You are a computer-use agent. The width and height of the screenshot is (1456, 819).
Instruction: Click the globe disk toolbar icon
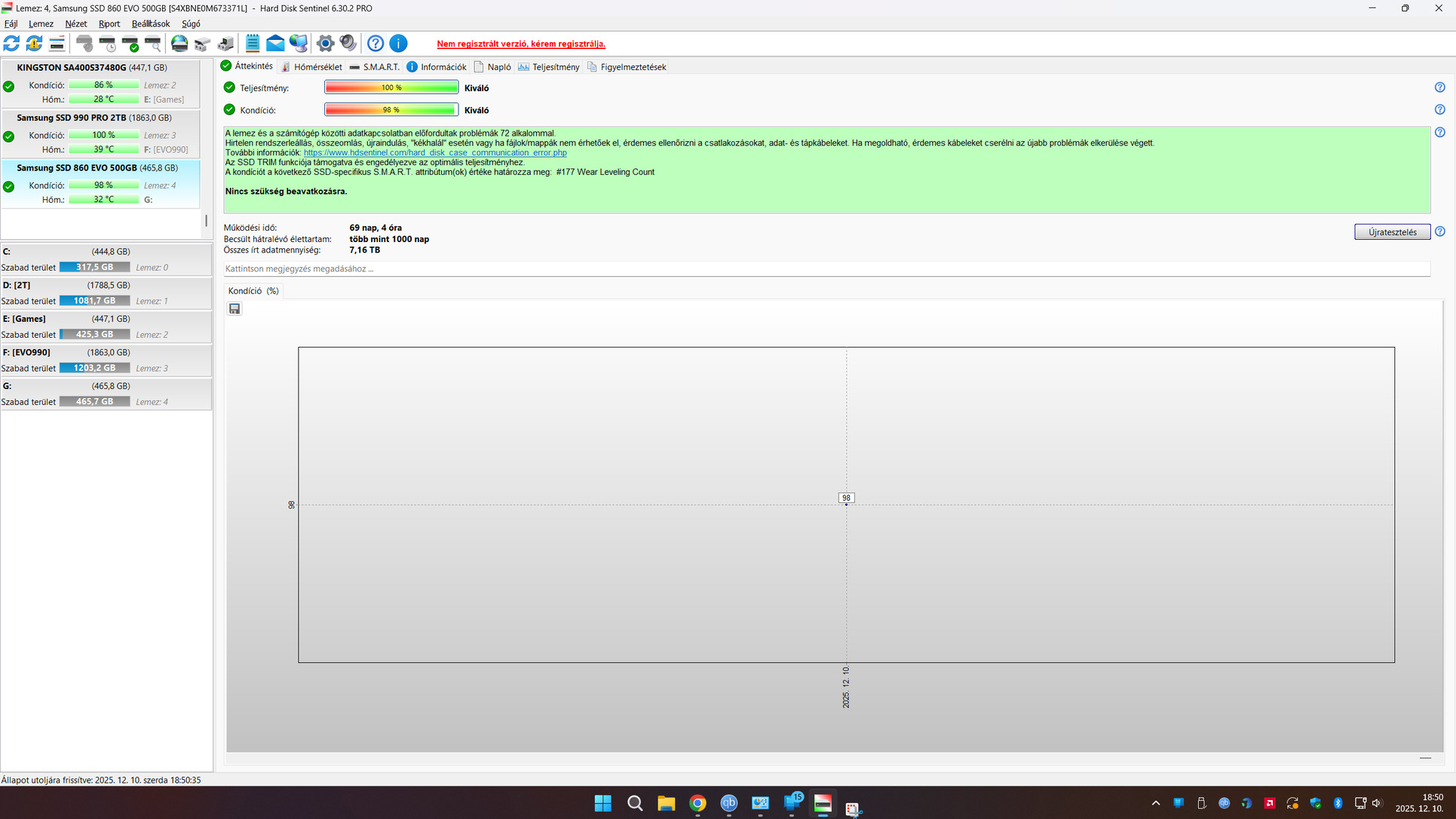pos(179,44)
